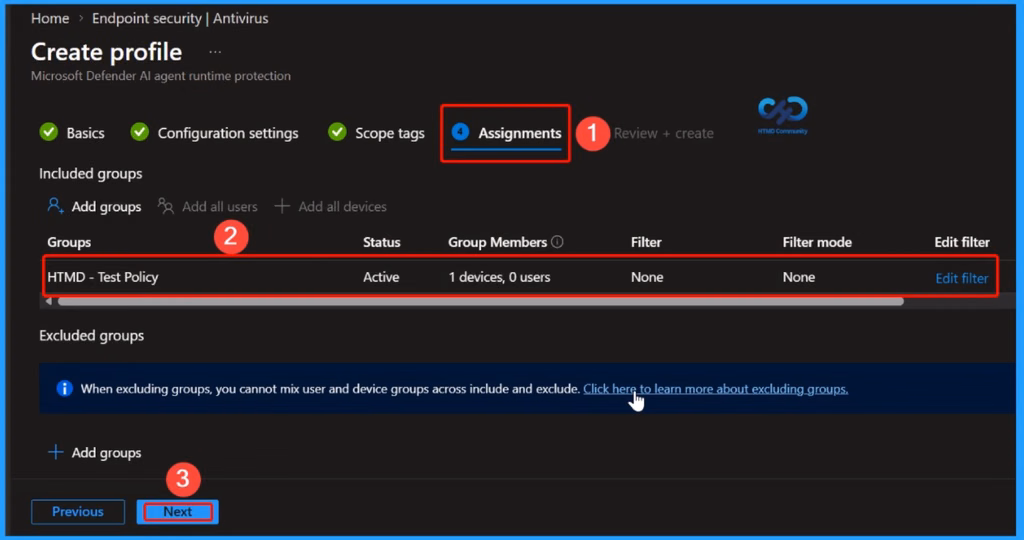
Task: Click the left arrow on the table scrollbar
Action: (49, 302)
